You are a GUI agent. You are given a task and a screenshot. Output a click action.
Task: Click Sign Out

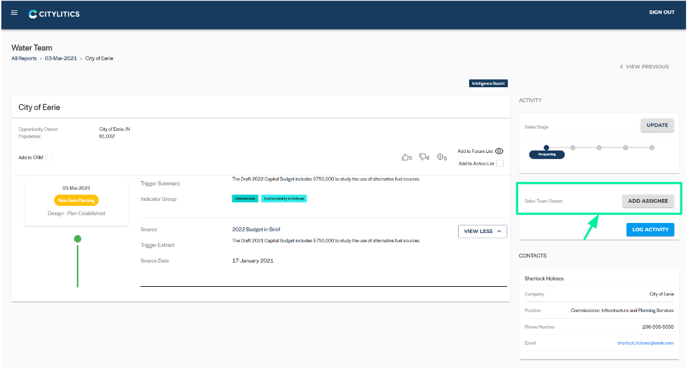(662, 12)
